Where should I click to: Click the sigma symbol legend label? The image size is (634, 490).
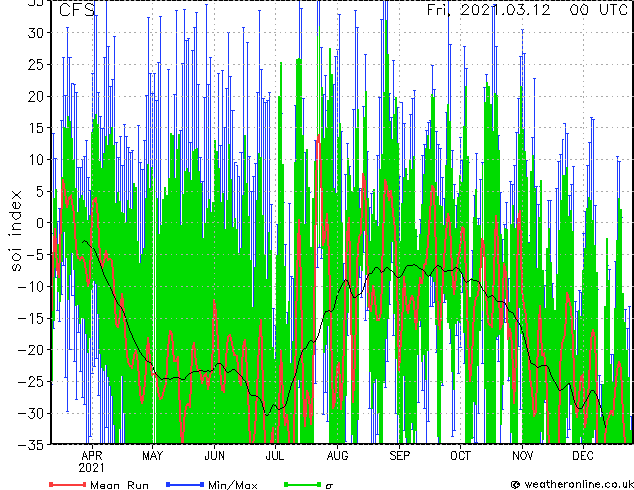[329, 486]
